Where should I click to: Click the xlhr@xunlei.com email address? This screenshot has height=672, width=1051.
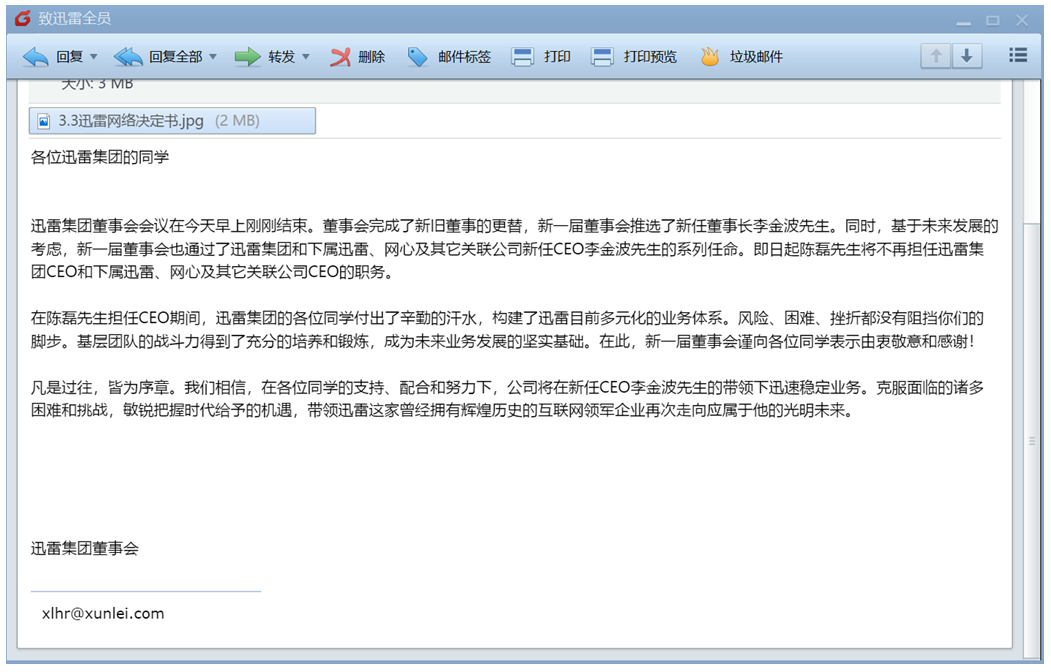point(103,614)
